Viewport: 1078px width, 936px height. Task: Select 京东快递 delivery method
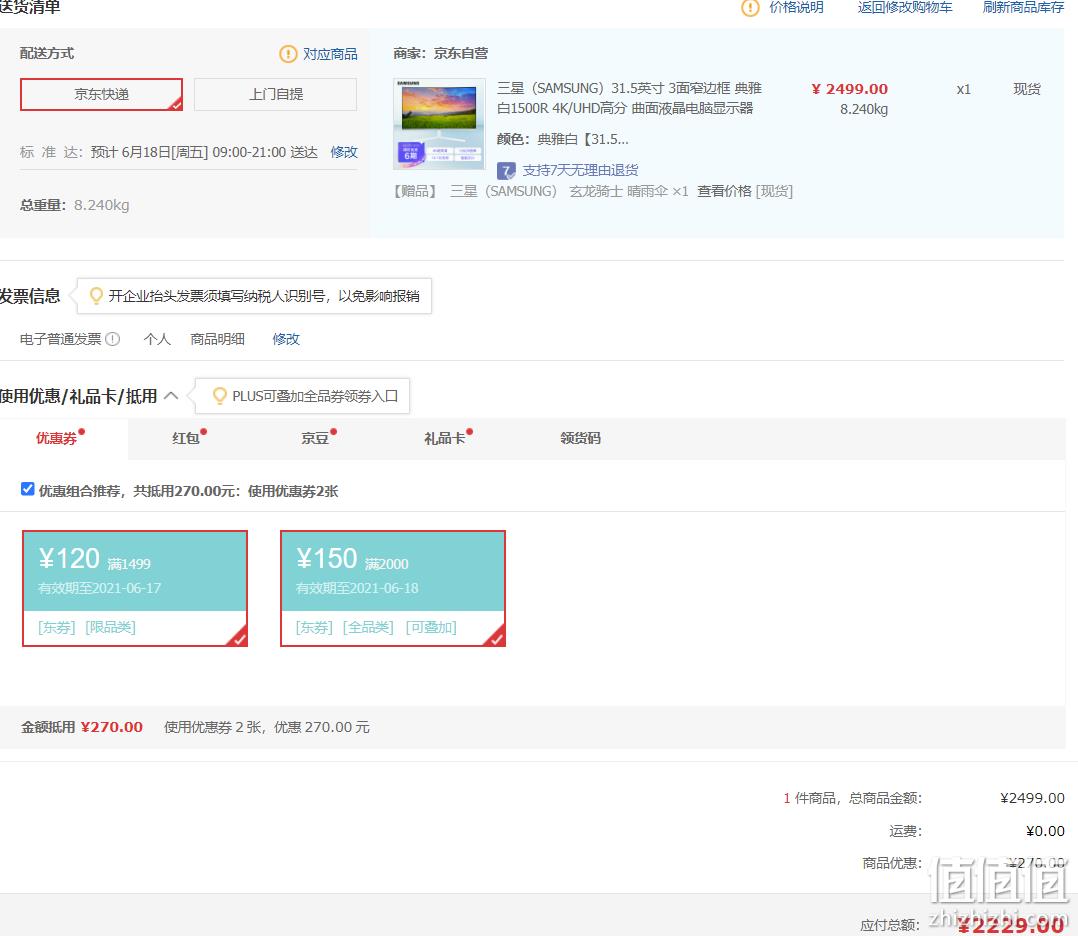[102, 94]
